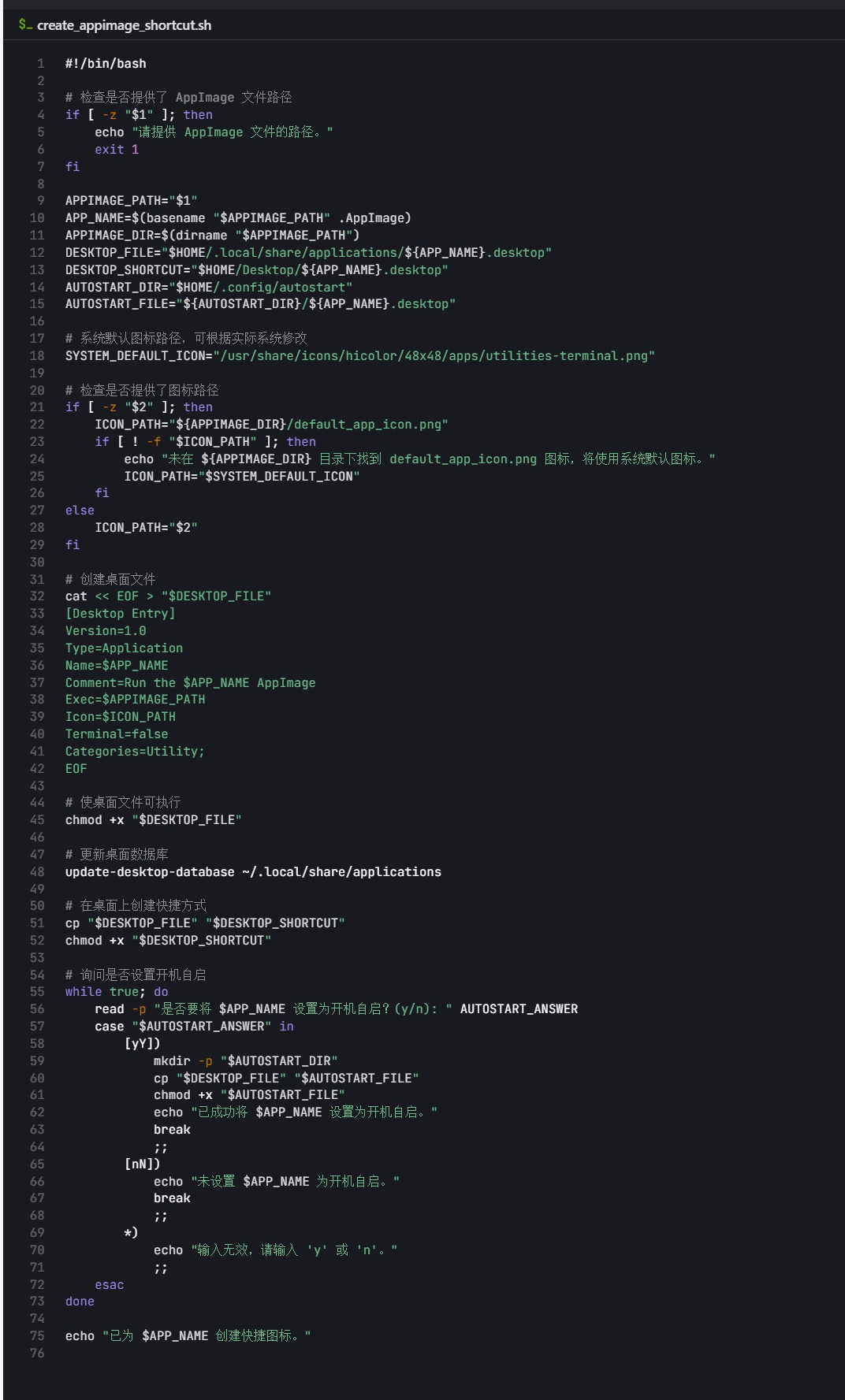Place cursor on the #!/bin/bash shebang line
The width and height of the screenshot is (845, 1400).
[106, 63]
